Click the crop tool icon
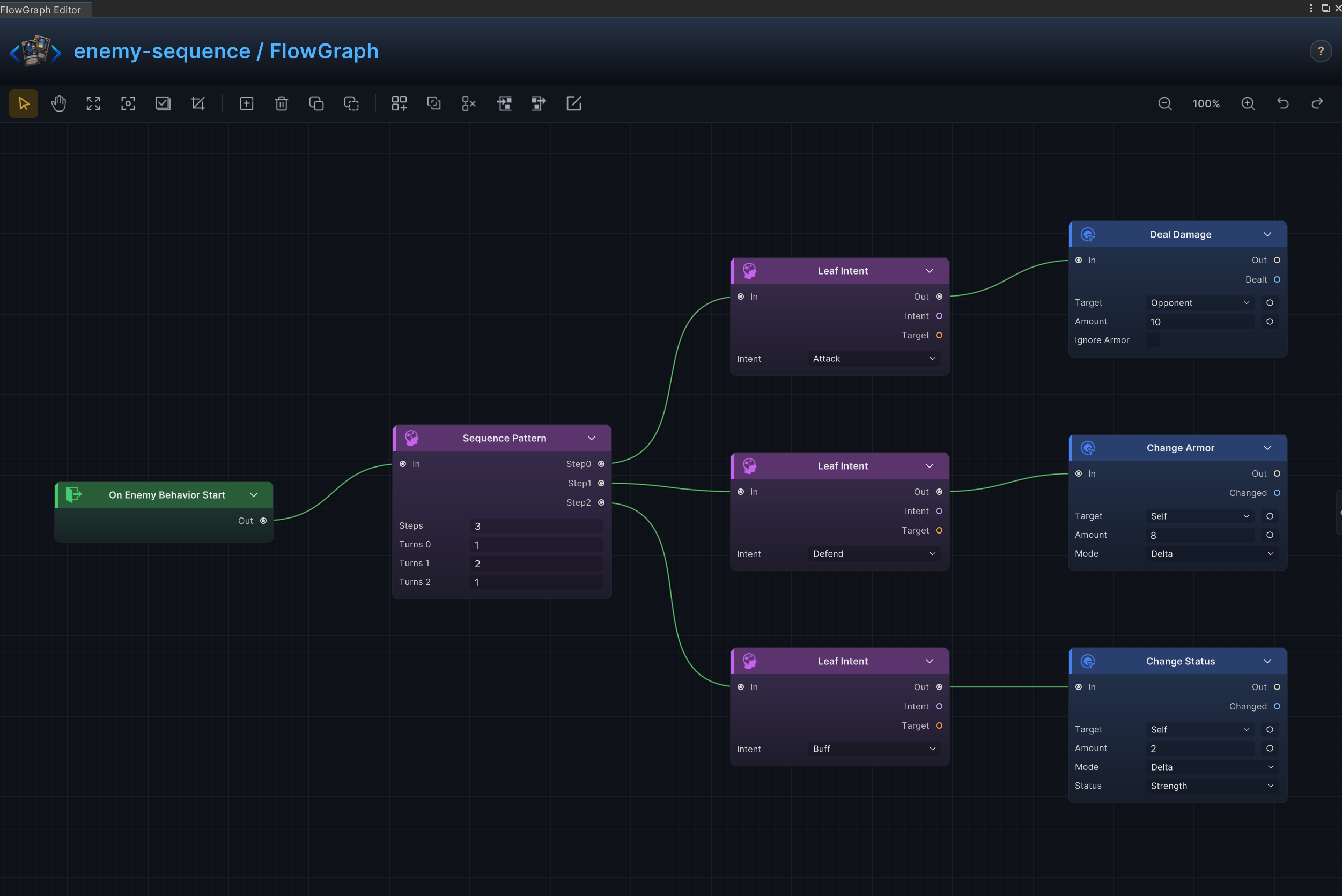 [x=198, y=103]
